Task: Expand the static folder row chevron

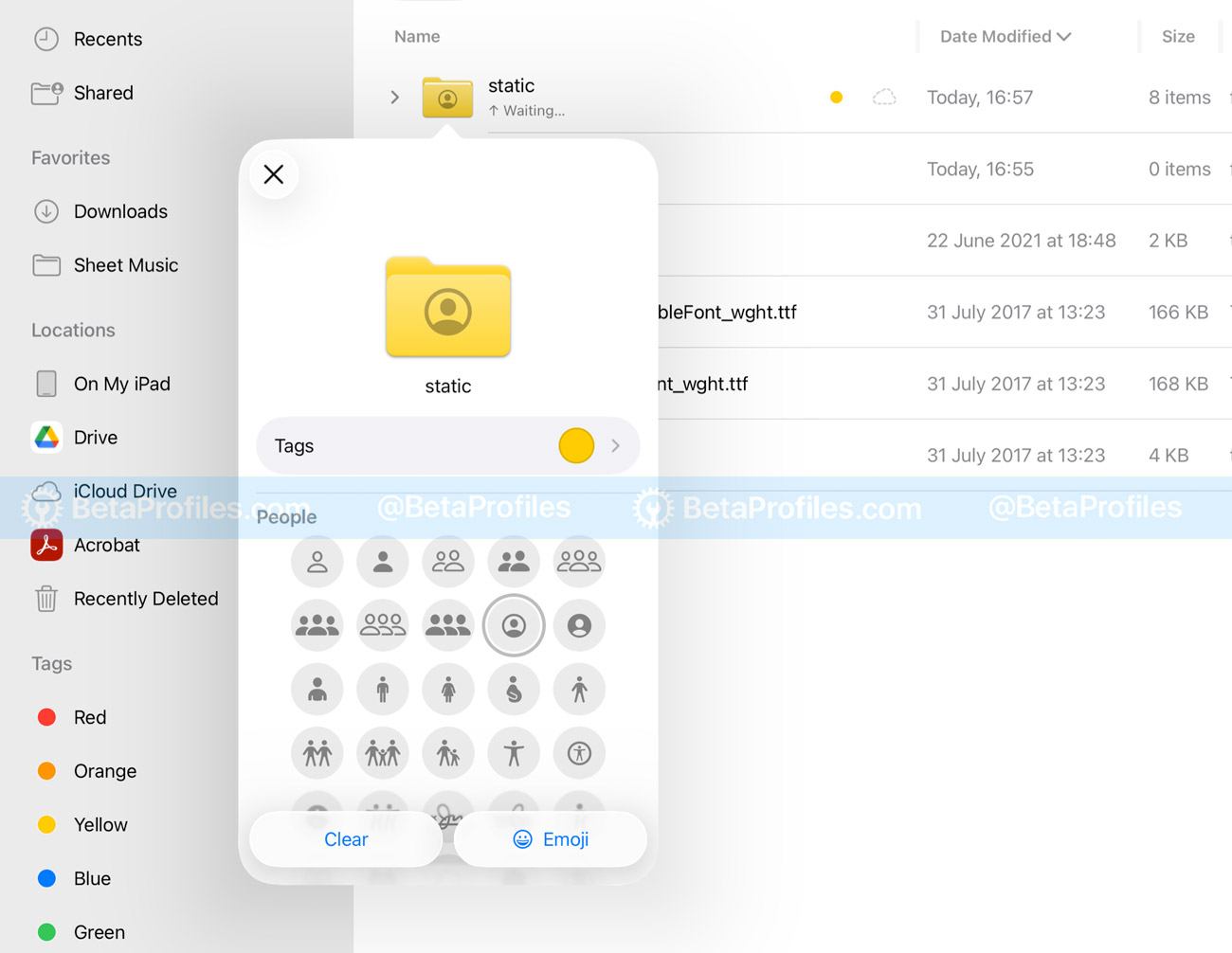Action: 395,98
